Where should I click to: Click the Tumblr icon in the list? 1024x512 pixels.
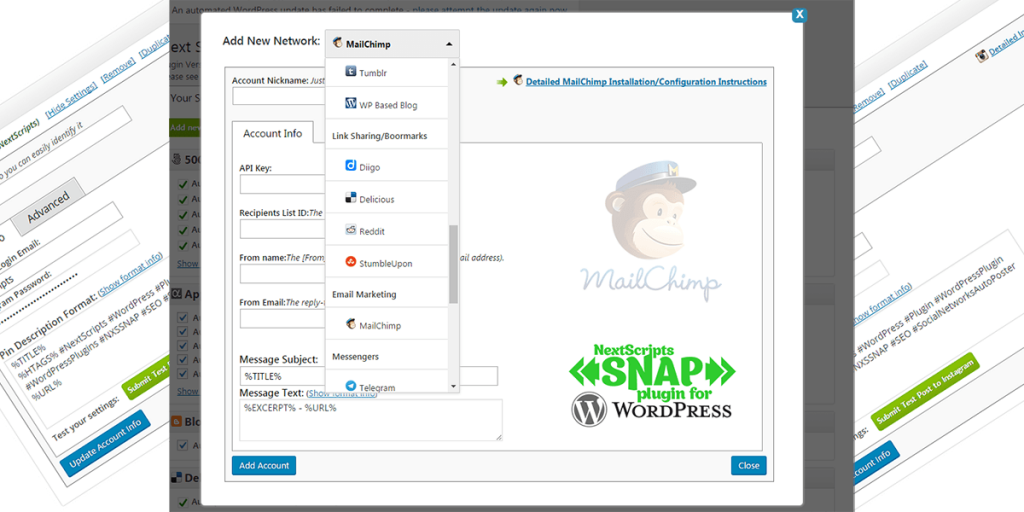(350, 72)
